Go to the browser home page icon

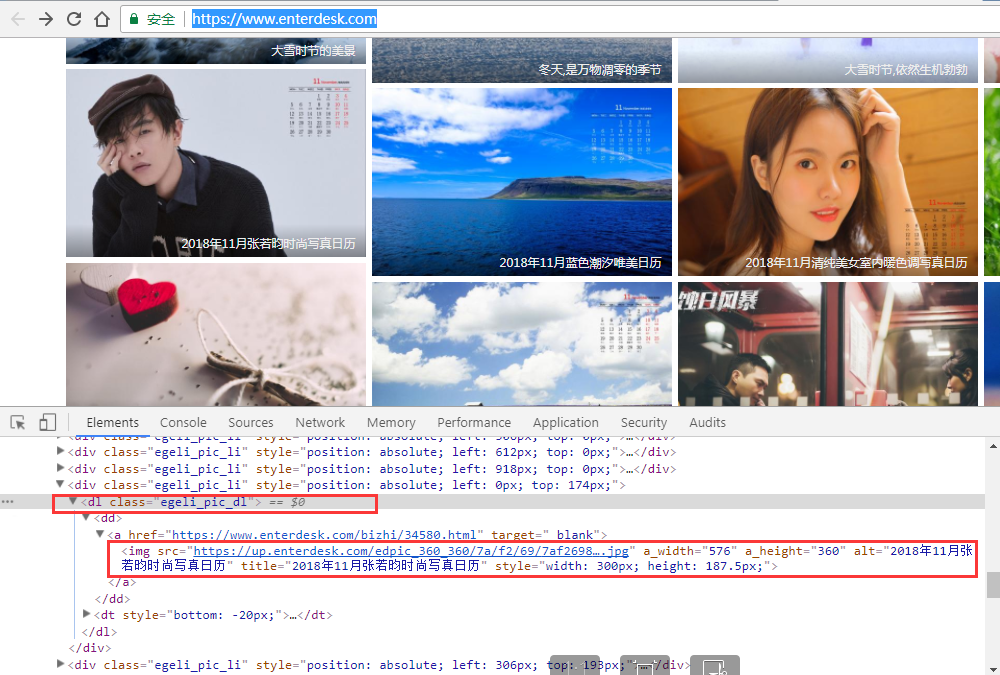pyautogui.click(x=102, y=19)
